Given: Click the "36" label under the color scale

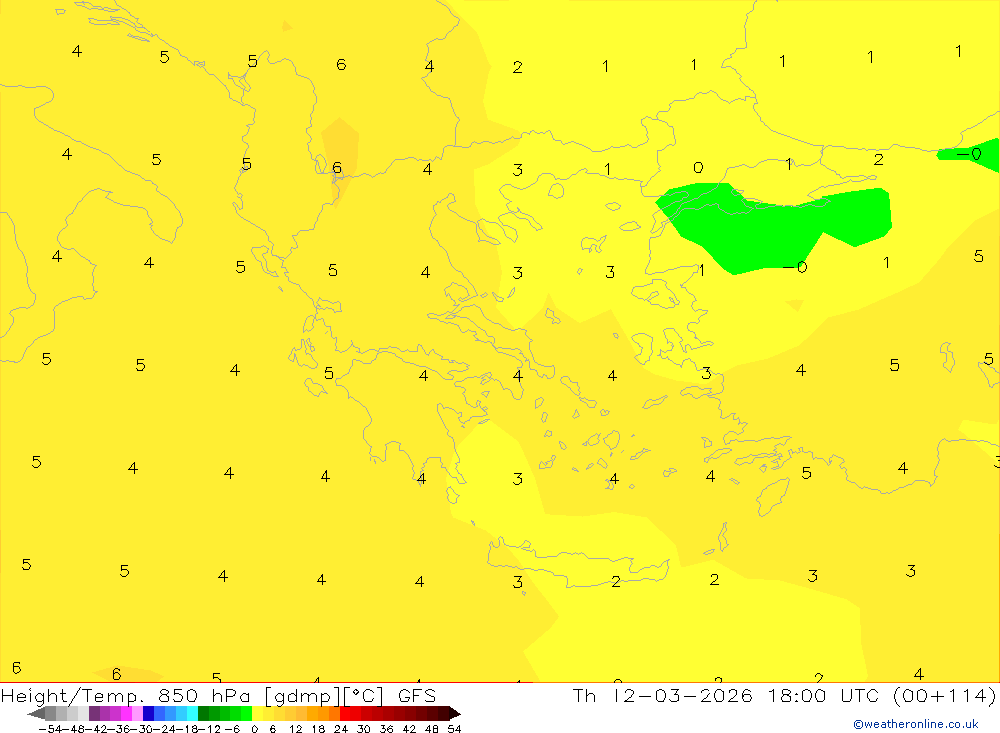Looking at the screenshot, I should tap(386, 729).
